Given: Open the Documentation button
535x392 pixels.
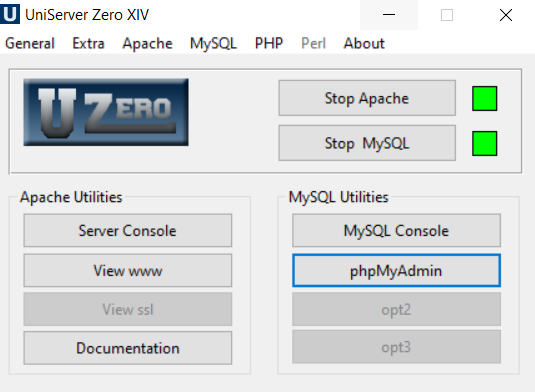Looking at the screenshot, I should [x=128, y=348].
